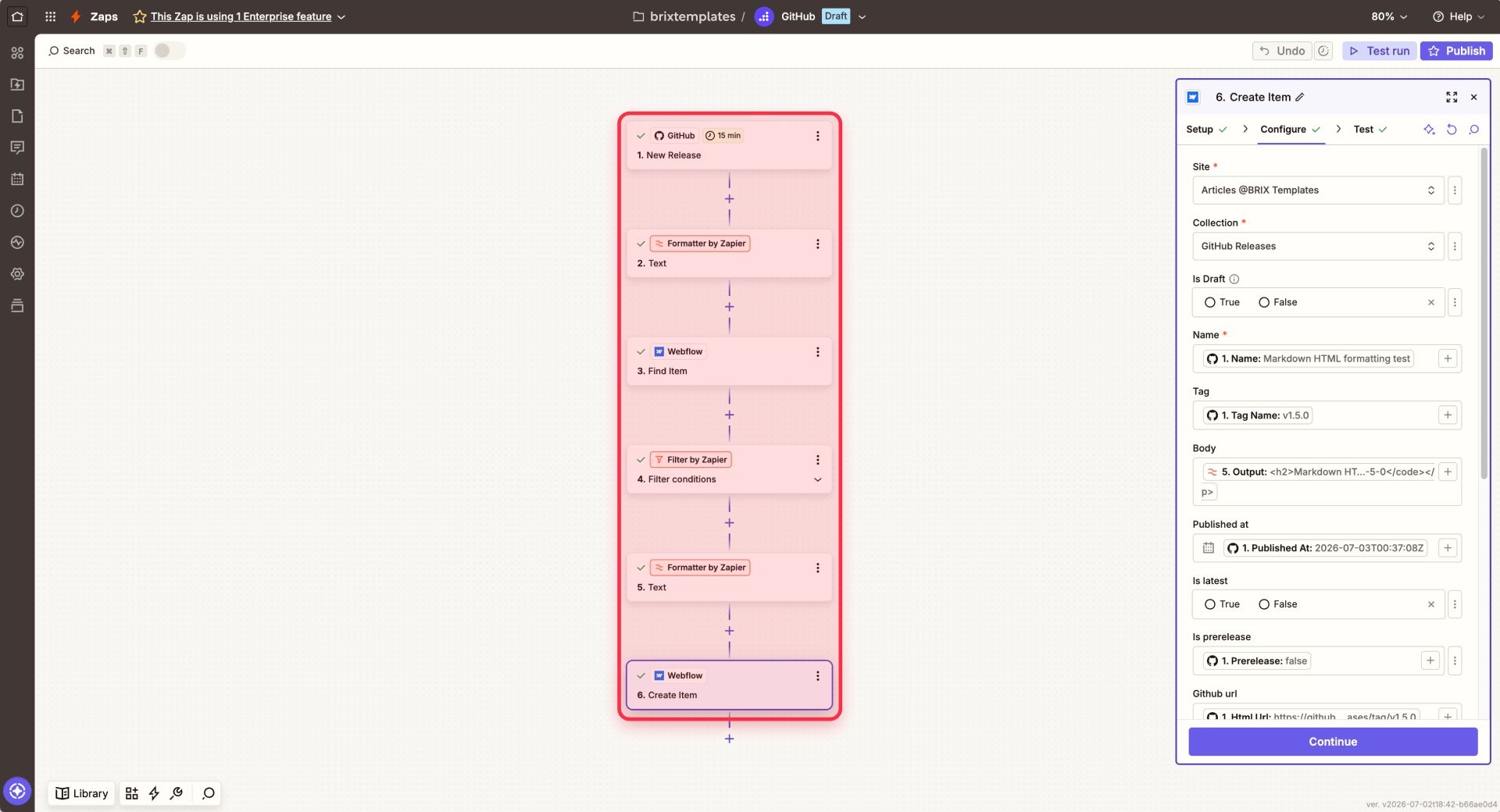Open the sidebar history clock icon
The width and height of the screenshot is (1500, 812).
[x=17, y=211]
